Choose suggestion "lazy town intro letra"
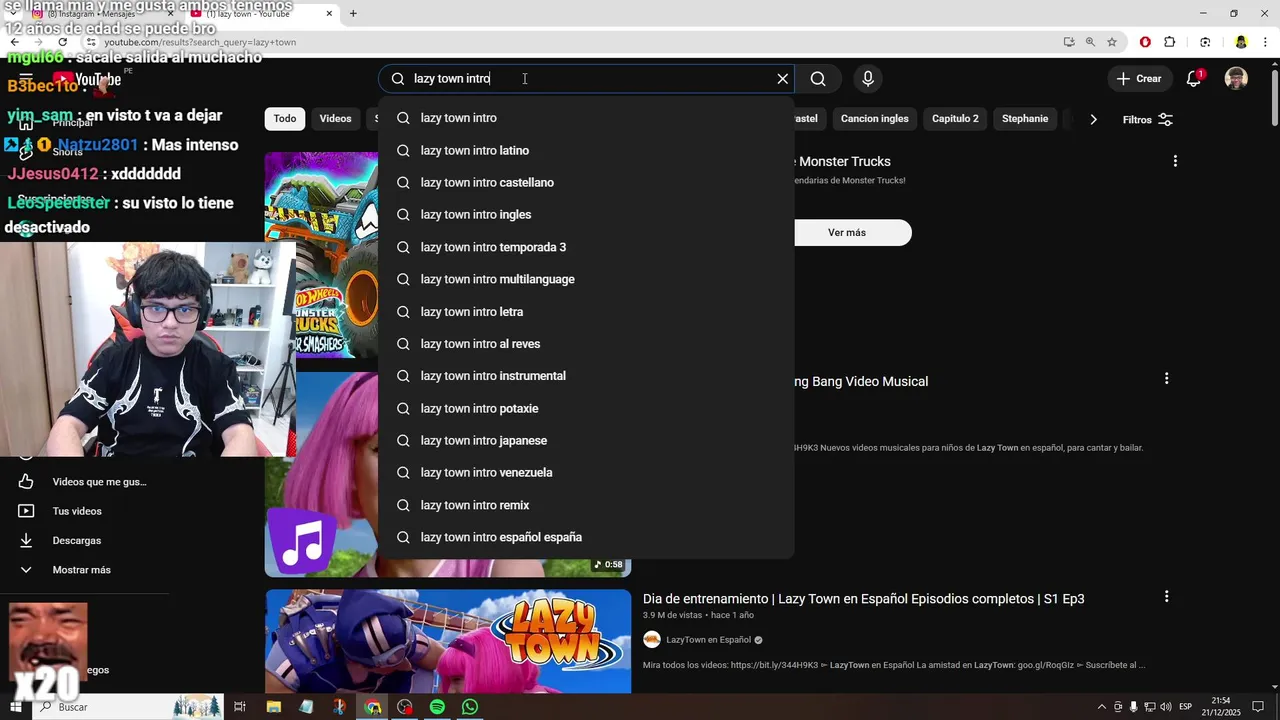The width and height of the screenshot is (1280, 720). tap(586, 311)
